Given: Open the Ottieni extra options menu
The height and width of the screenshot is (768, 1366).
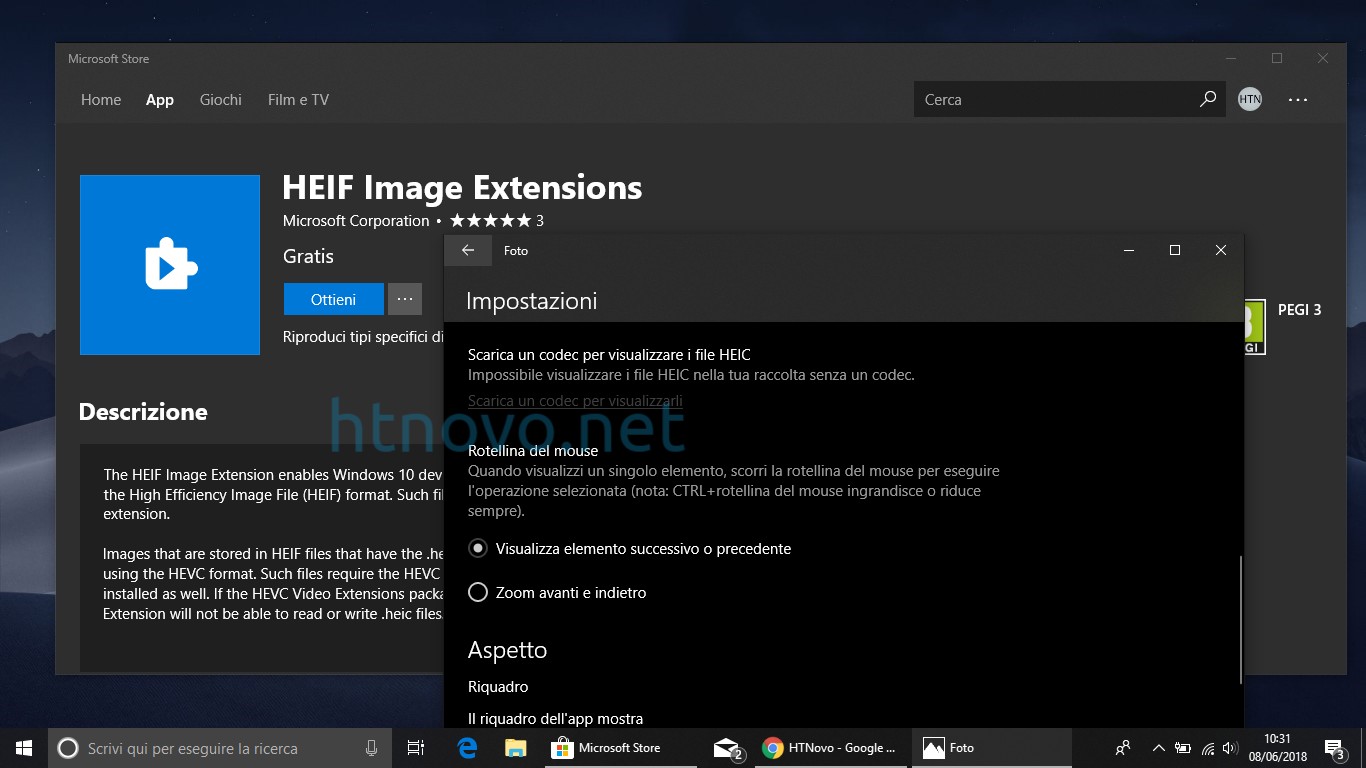Looking at the screenshot, I should point(404,298).
